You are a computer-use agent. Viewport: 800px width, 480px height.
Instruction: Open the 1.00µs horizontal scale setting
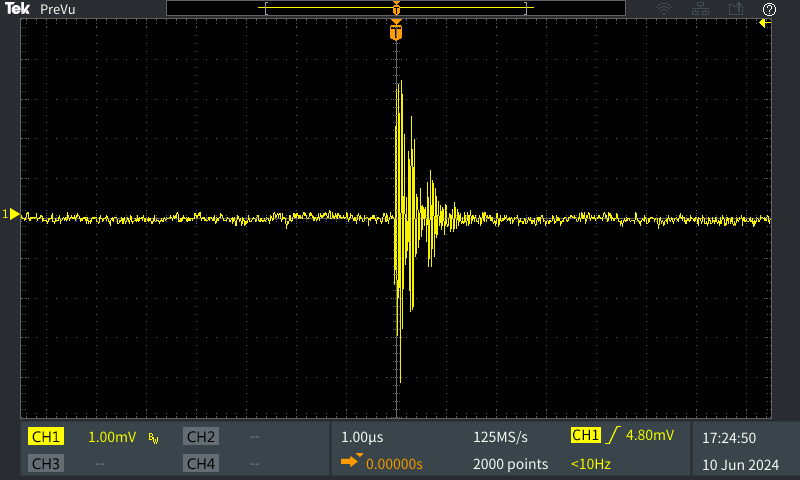coord(362,437)
